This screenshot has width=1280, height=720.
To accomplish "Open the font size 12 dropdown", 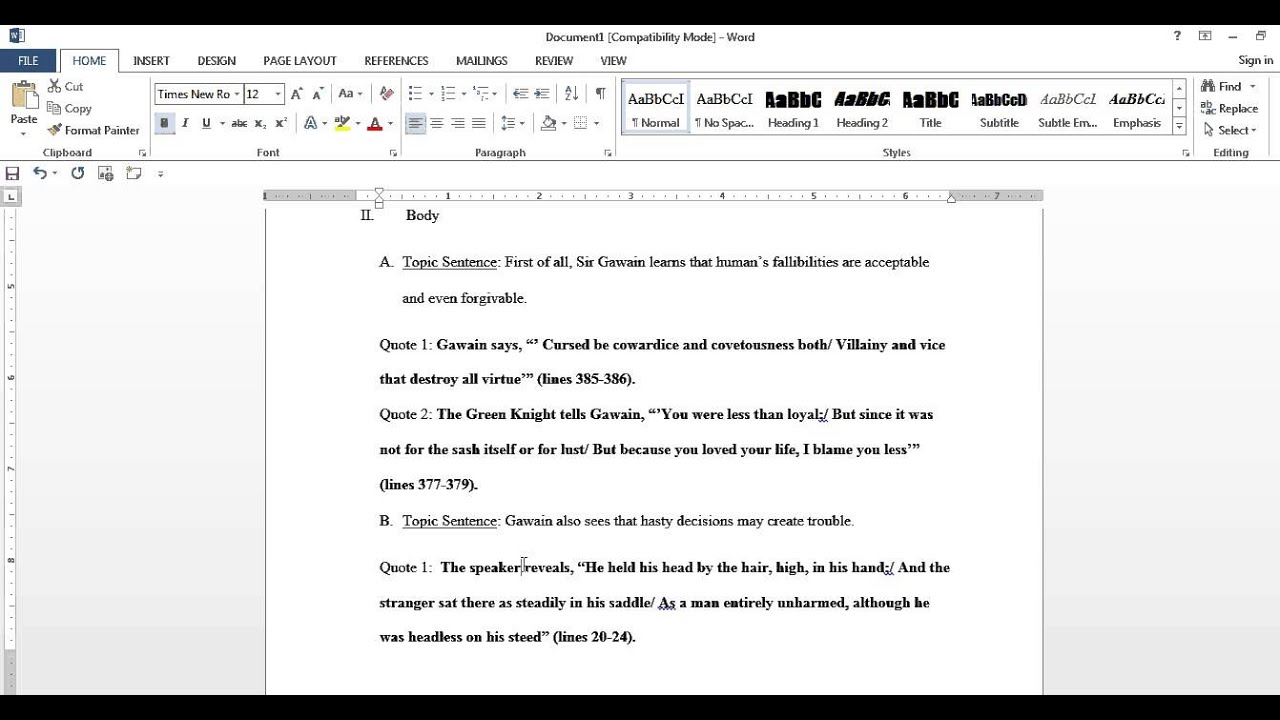I will click(278, 94).
